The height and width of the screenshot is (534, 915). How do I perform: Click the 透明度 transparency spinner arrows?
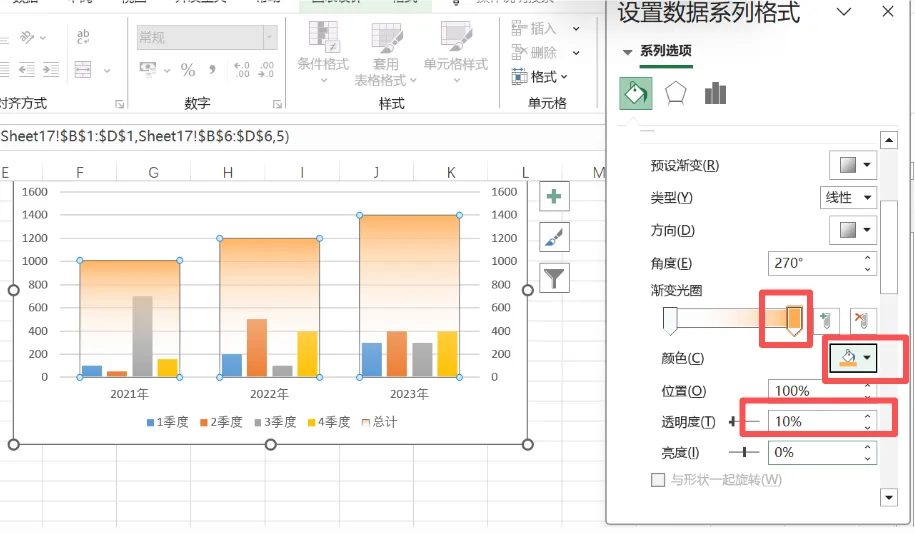(x=868, y=421)
